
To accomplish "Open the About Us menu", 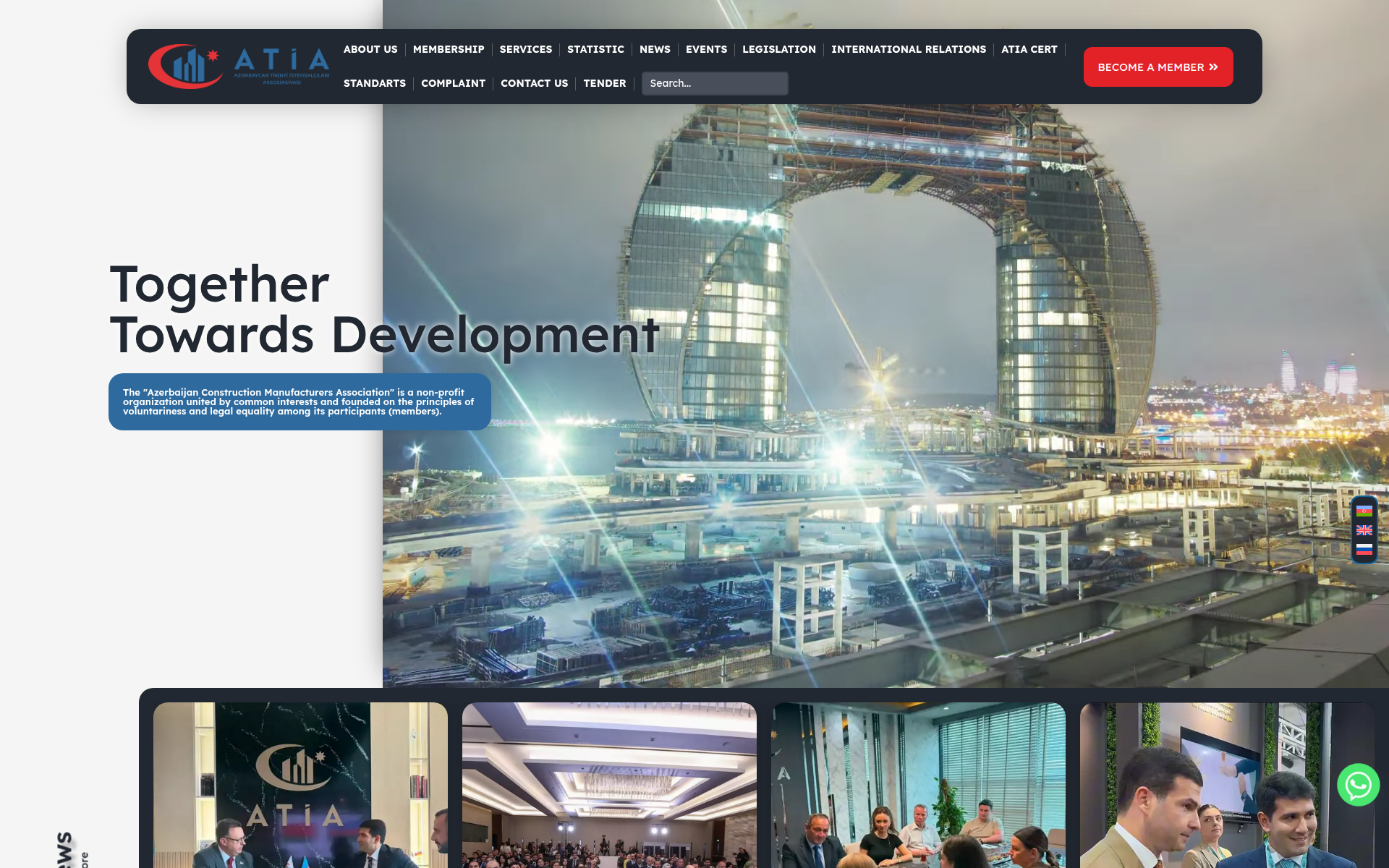I will [370, 49].
